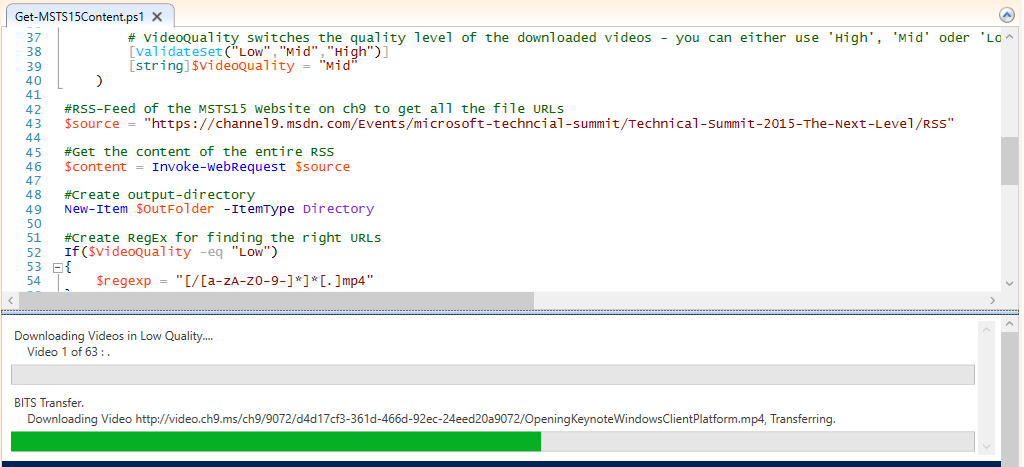1024x467 pixels.
Task: Click the editor's vertical scrollbar thumb
Action: coord(1009,160)
